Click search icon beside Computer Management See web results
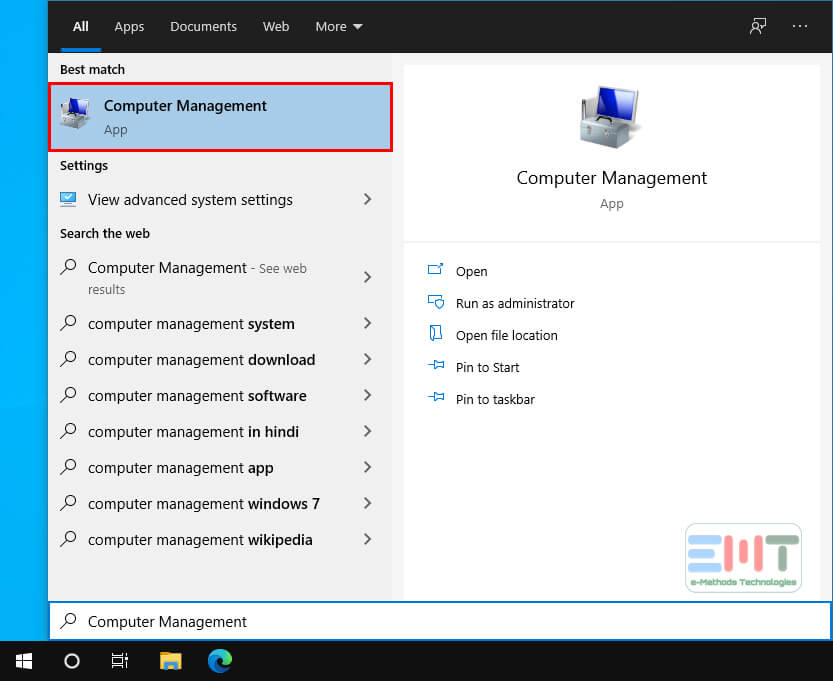Viewport: 833px width, 681px height. coord(69,267)
